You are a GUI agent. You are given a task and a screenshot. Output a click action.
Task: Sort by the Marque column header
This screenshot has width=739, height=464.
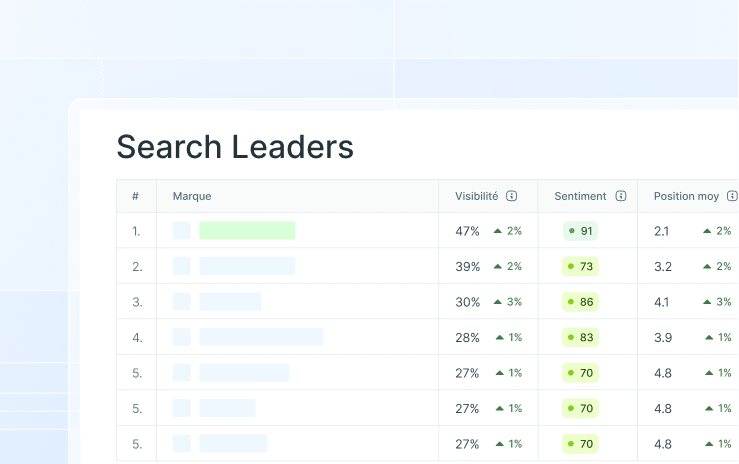pyautogui.click(x=192, y=196)
